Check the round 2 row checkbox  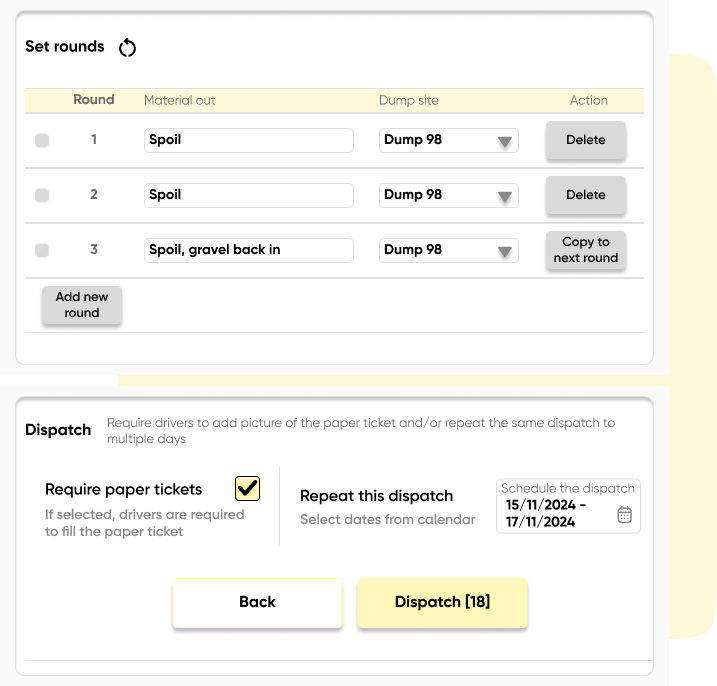(x=42, y=196)
